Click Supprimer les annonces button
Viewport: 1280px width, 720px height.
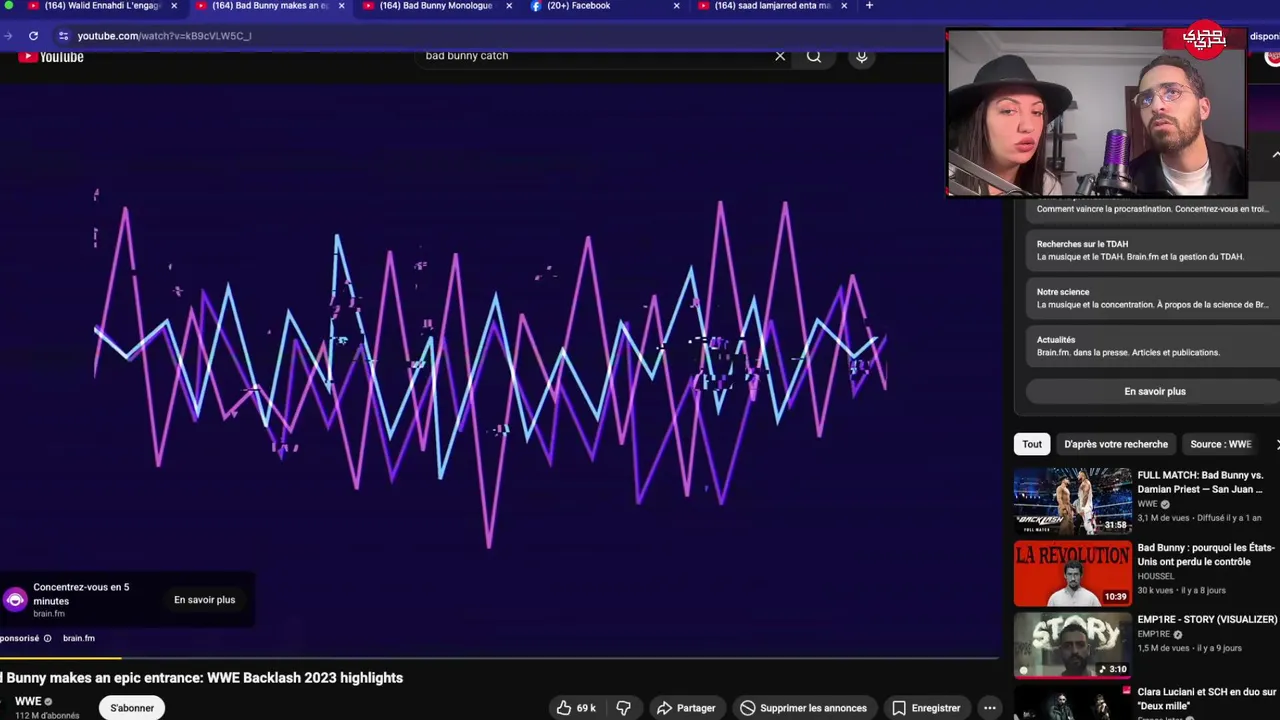[x=803, y=708]
